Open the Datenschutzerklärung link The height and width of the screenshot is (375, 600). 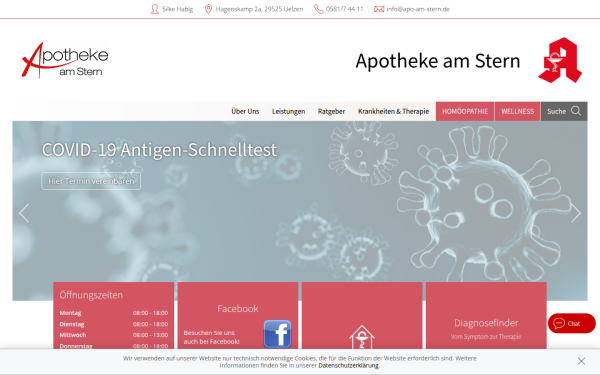349,365
